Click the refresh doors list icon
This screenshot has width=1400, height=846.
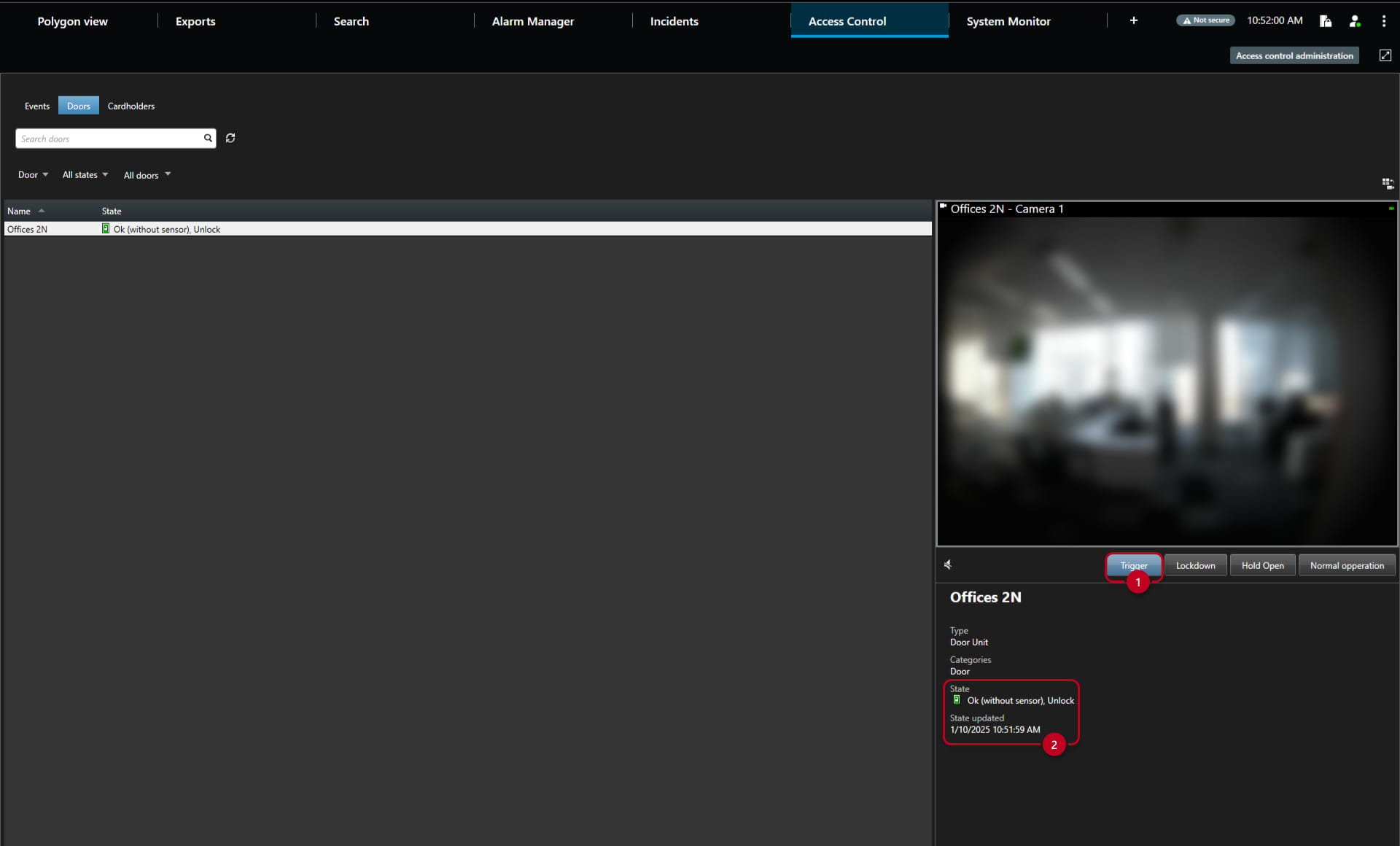pos(230,138)
